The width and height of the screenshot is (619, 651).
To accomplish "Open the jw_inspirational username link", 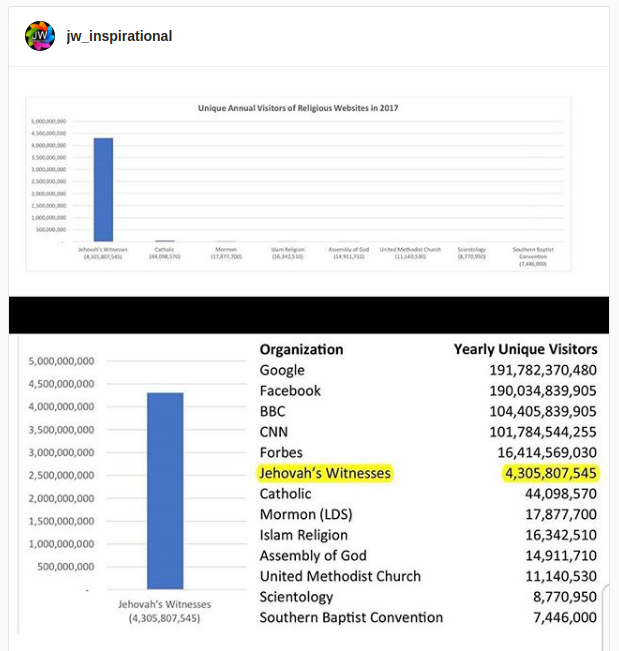I will [x=119, y=36].
